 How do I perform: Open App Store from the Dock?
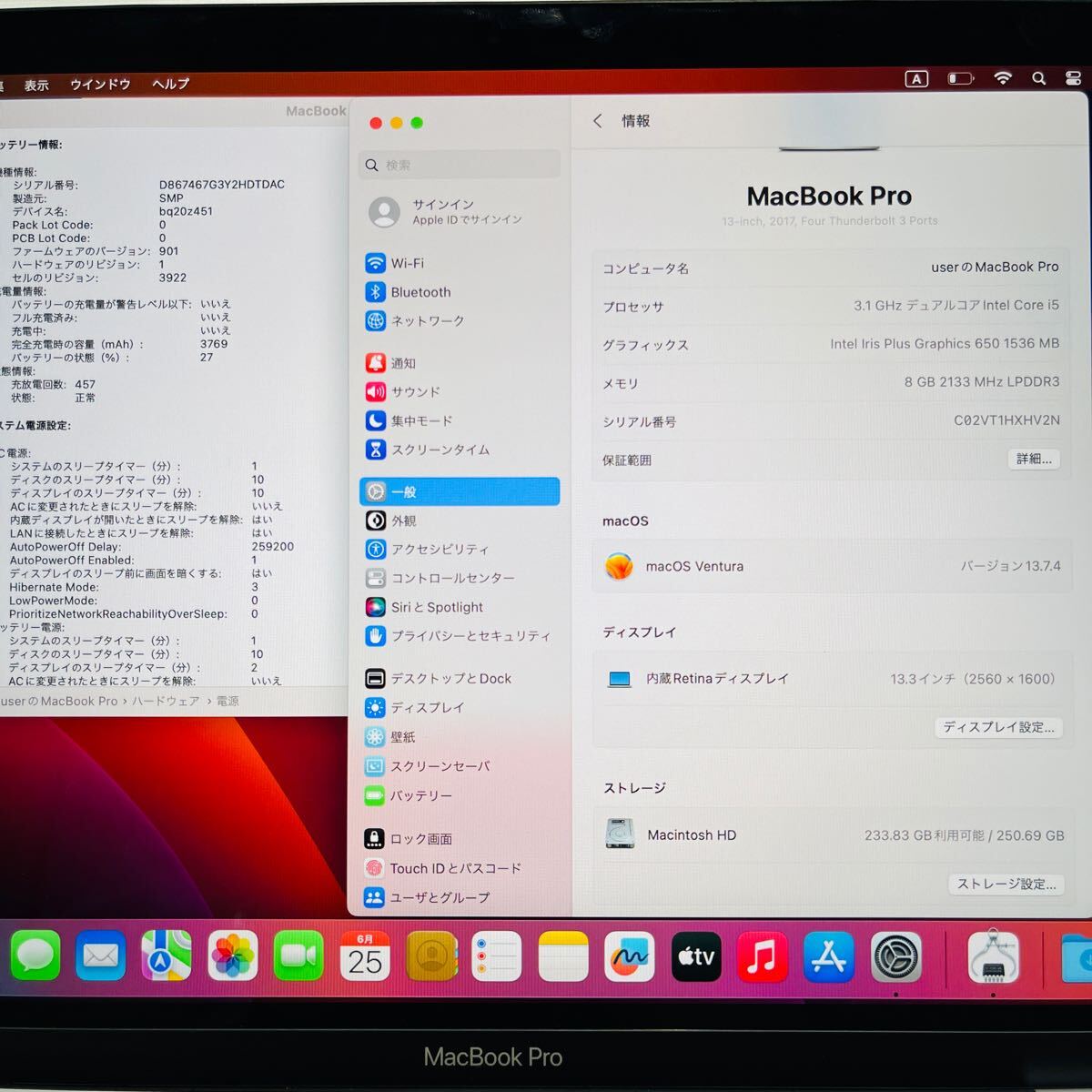point(828,956)
